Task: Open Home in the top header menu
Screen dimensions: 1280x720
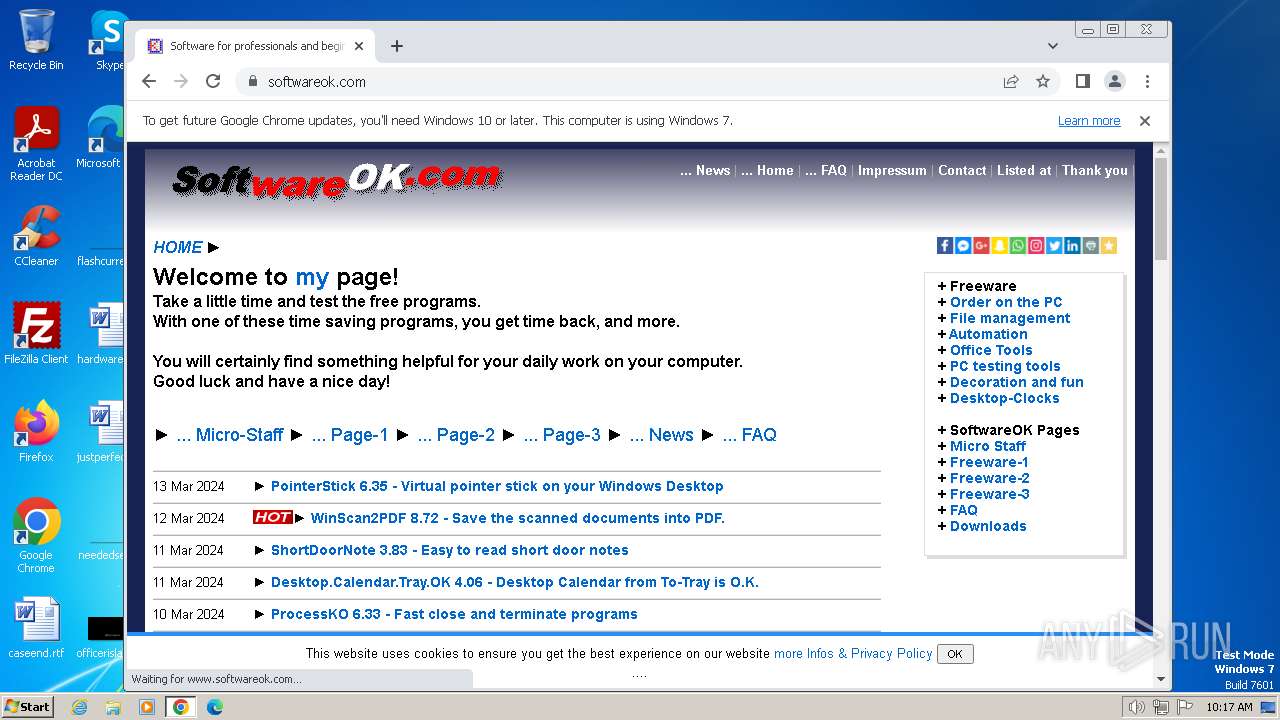Action: click(x=767, y=170)
